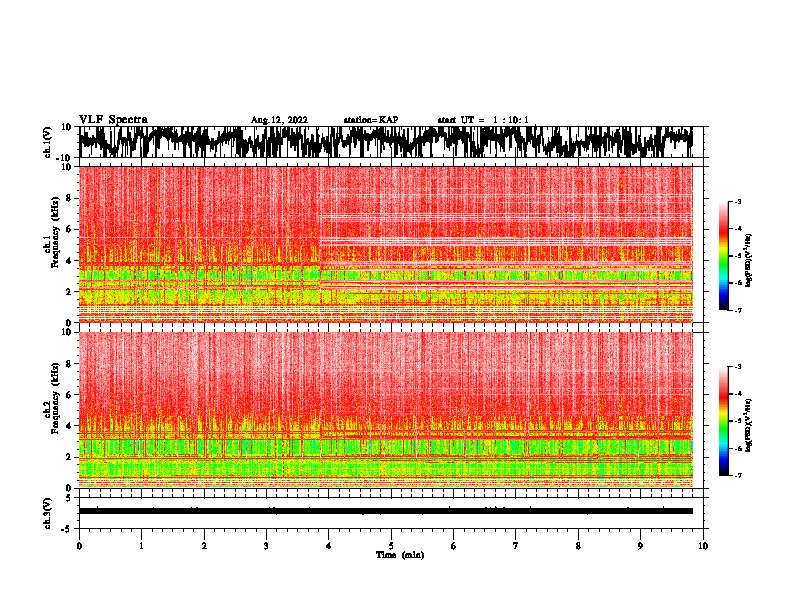Click time axis tick label "3"
This screenshot has width=792, height=612.
click(266, 546)
